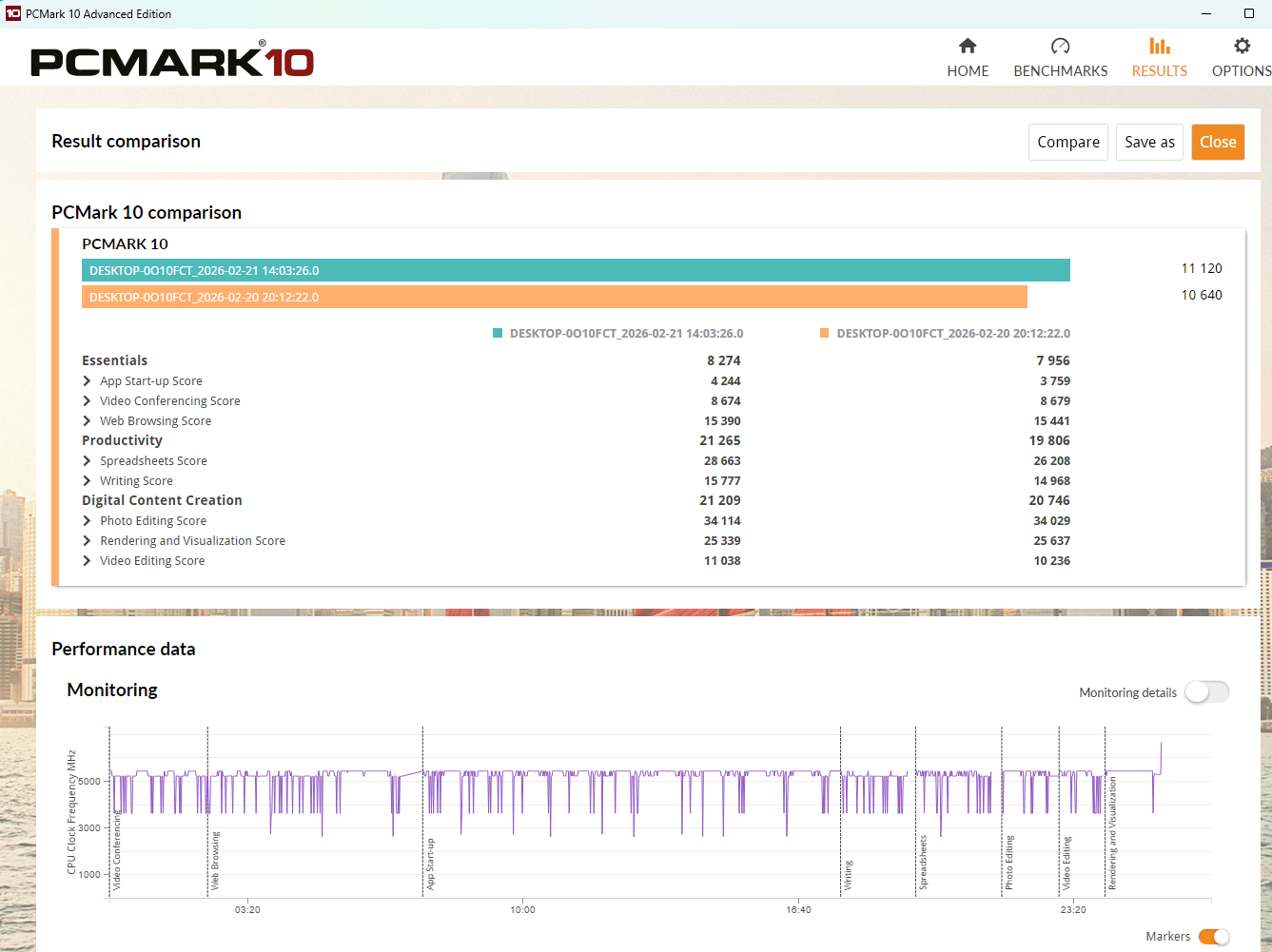This screenshot has height=952, width=1272.
Task: Turn off the Markers switch
Action: tap(1214, 937)
